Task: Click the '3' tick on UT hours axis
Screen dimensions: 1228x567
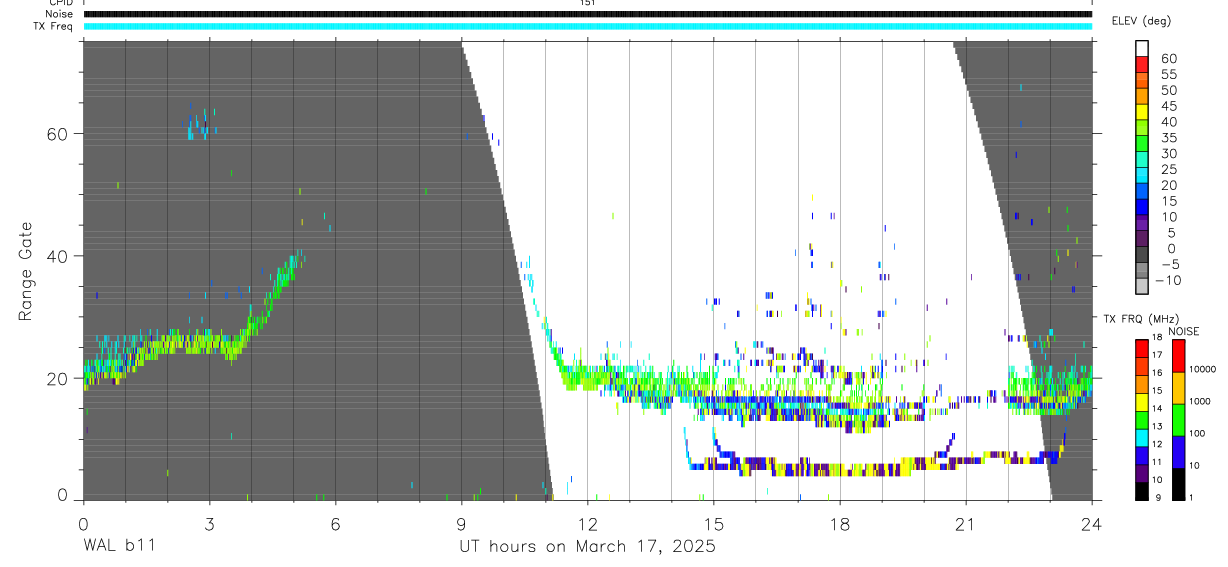Action: tap(209, 524)
